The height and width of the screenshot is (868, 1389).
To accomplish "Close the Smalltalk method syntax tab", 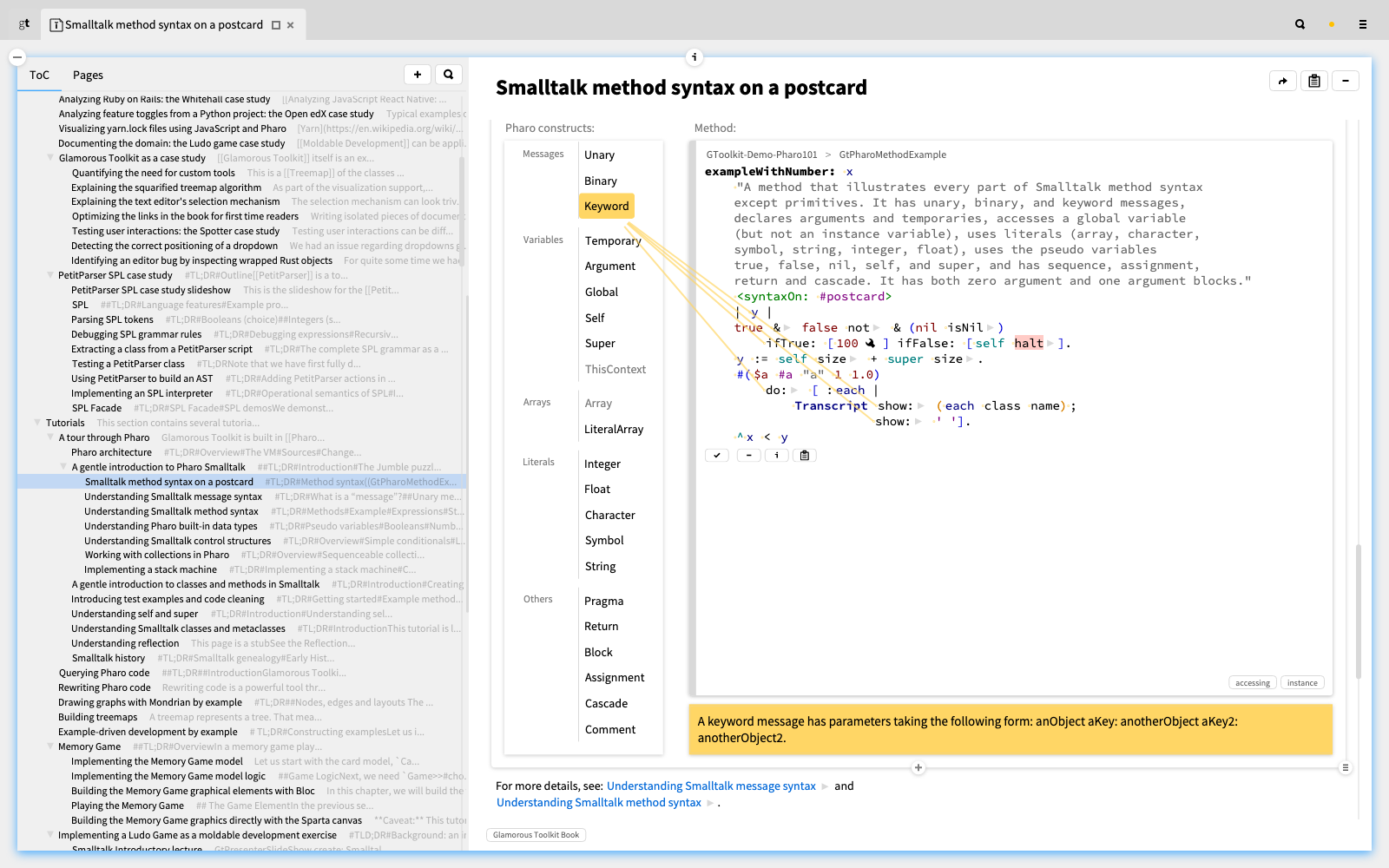I will pyautogui.click(x=291, y=25).
